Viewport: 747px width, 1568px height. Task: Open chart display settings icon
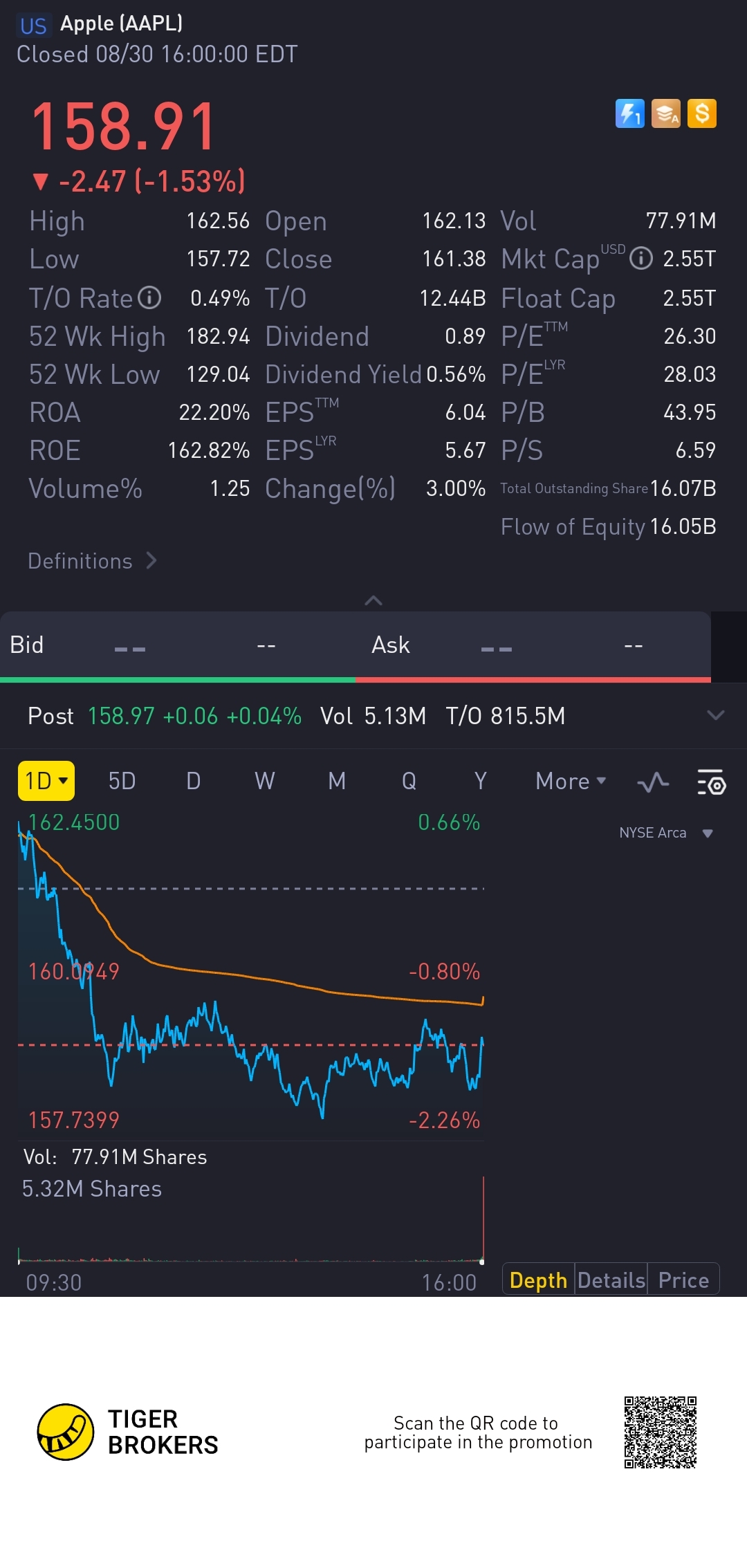coord(711,782)
